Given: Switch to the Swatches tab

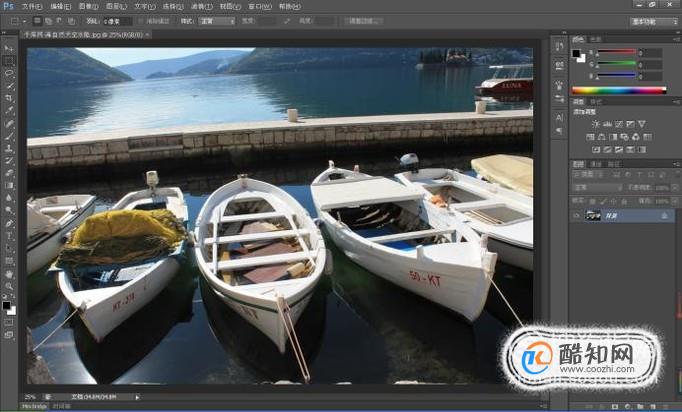Looking at the screenshot, I should [x=595, y=39].
